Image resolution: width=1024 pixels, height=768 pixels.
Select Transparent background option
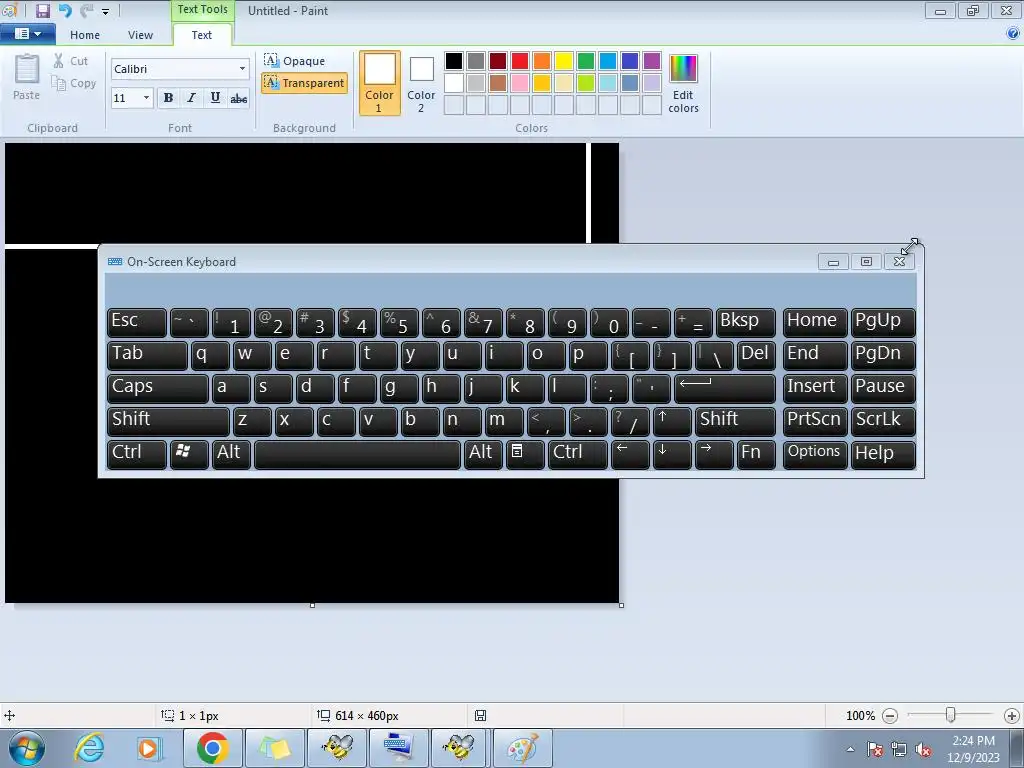(x=304, y=83)
